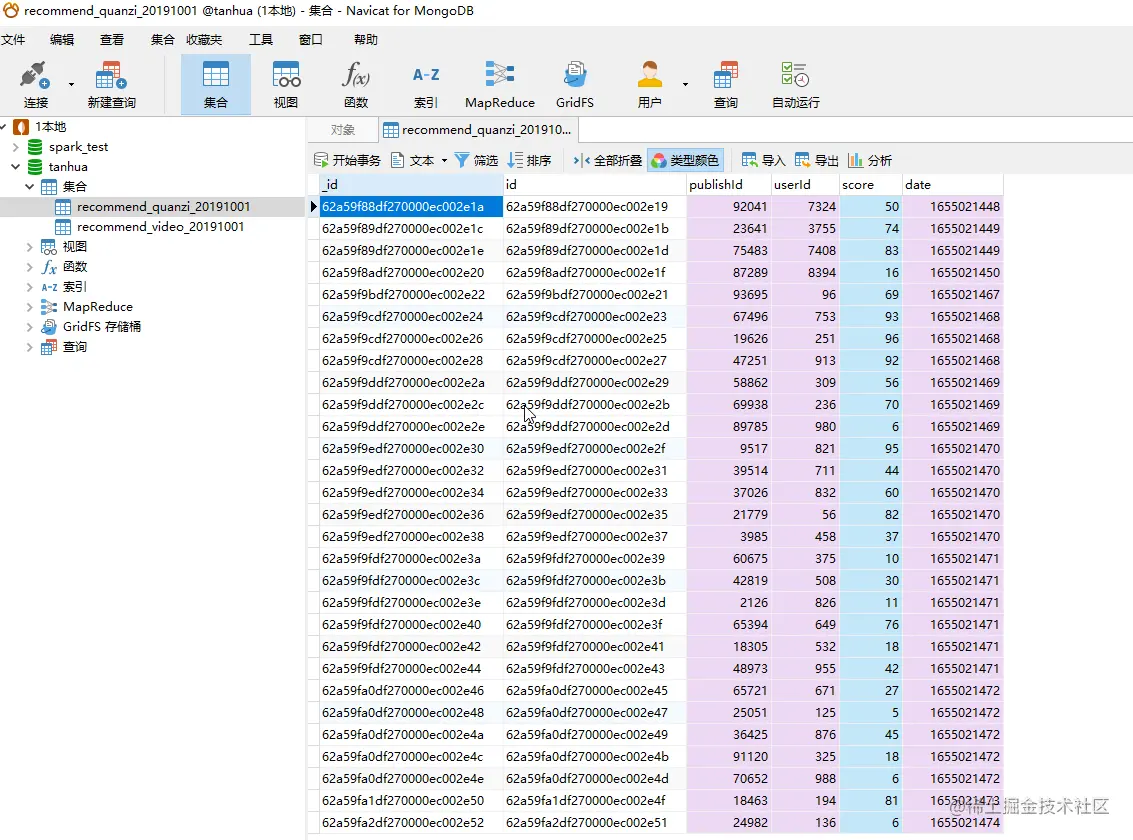Open the User toolbar button

[650, 85]
